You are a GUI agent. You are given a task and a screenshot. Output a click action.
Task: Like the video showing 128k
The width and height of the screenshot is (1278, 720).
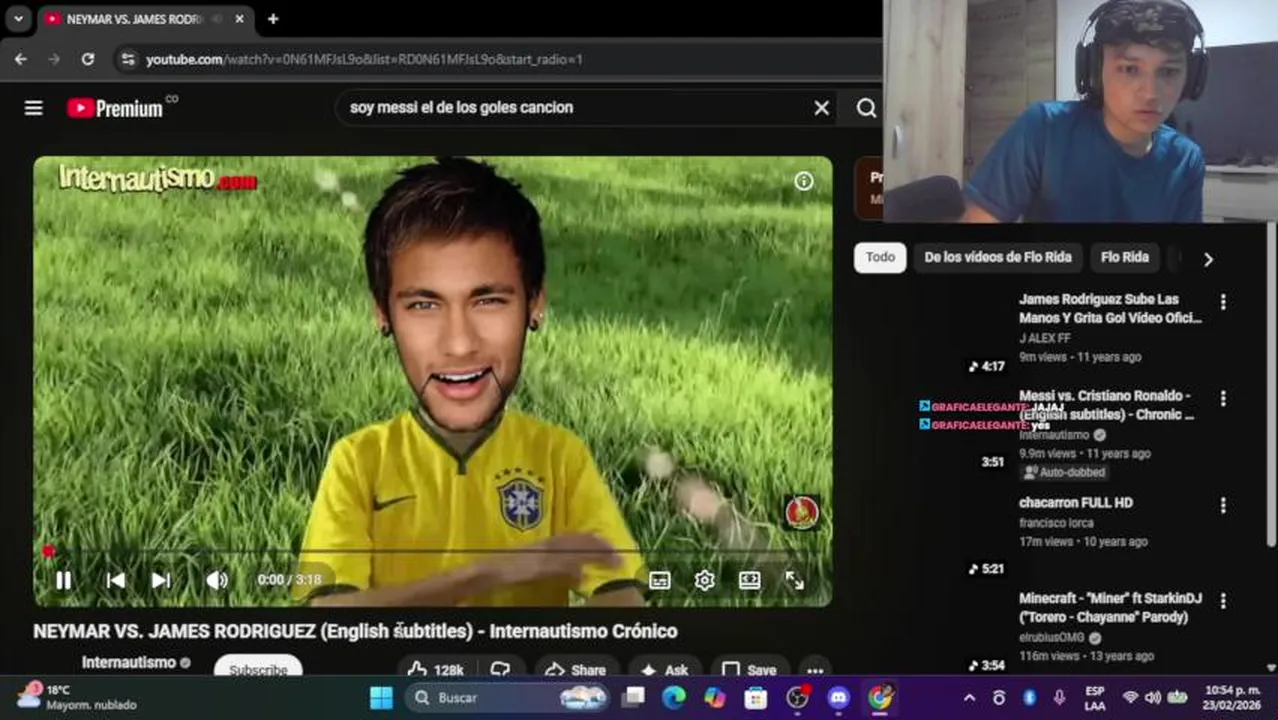click(436, 670)
